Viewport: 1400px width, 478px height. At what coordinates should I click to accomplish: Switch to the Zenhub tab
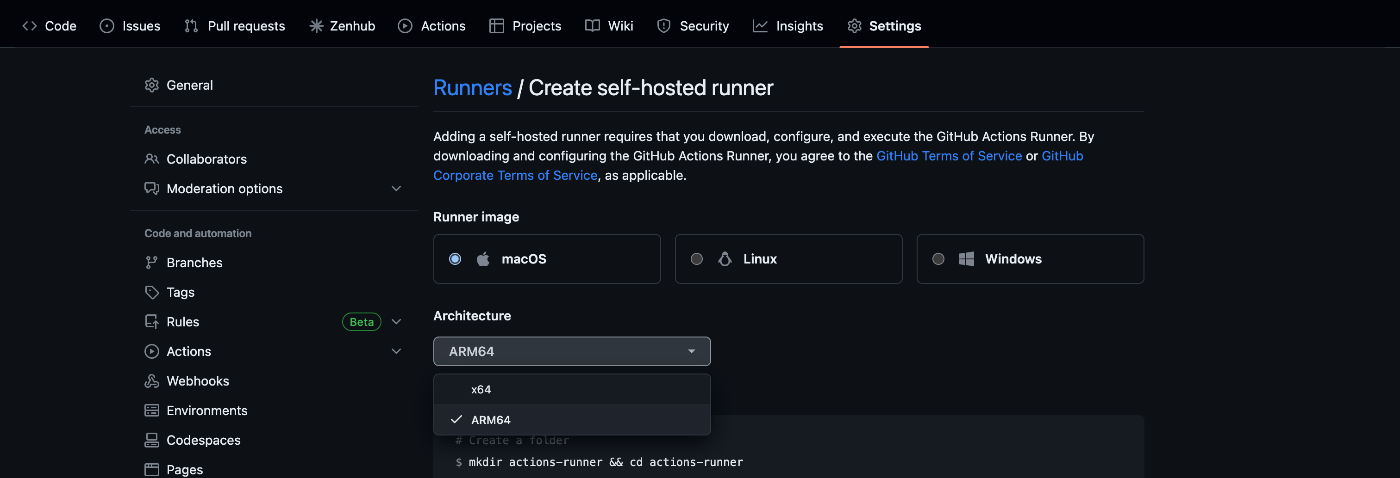click(342, 26)
